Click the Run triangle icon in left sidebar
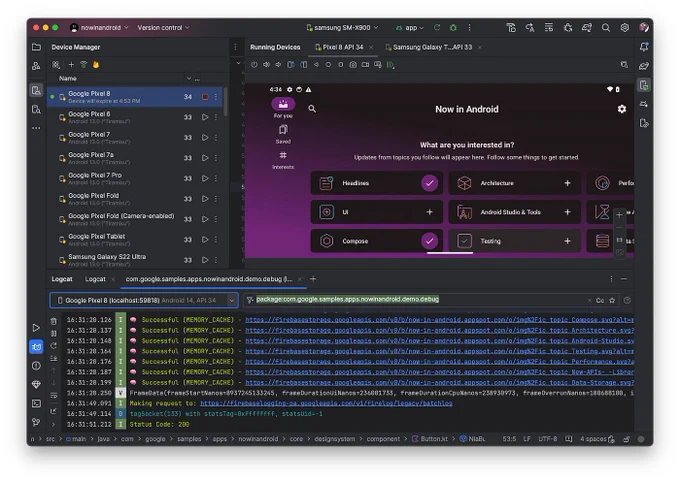Image resolution: width=680 pixels, height=482 pixels. click(x=36, y=328)
